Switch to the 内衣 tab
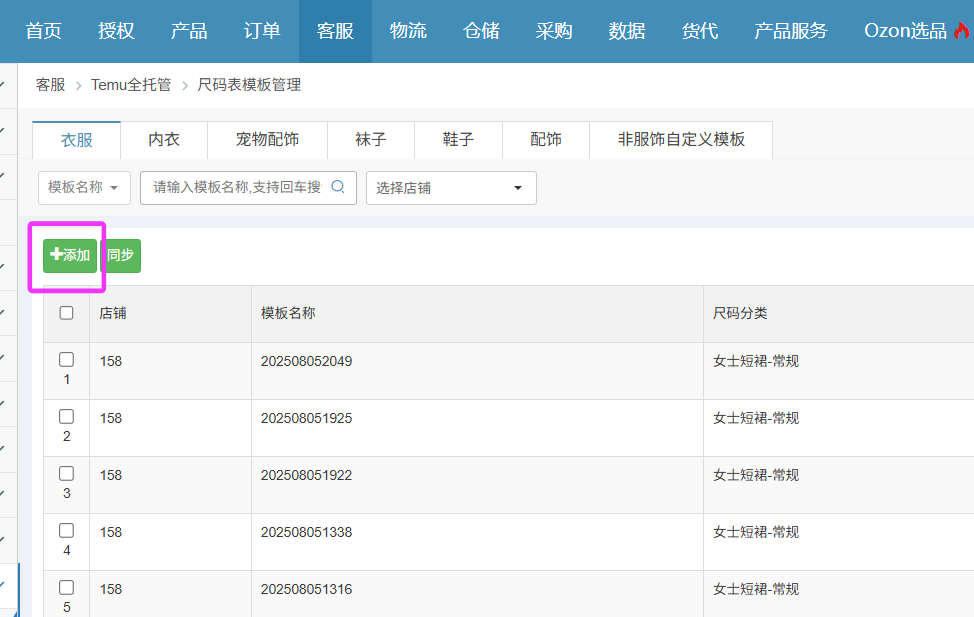This screenshot has width=974, height=617. coord(164,140)
